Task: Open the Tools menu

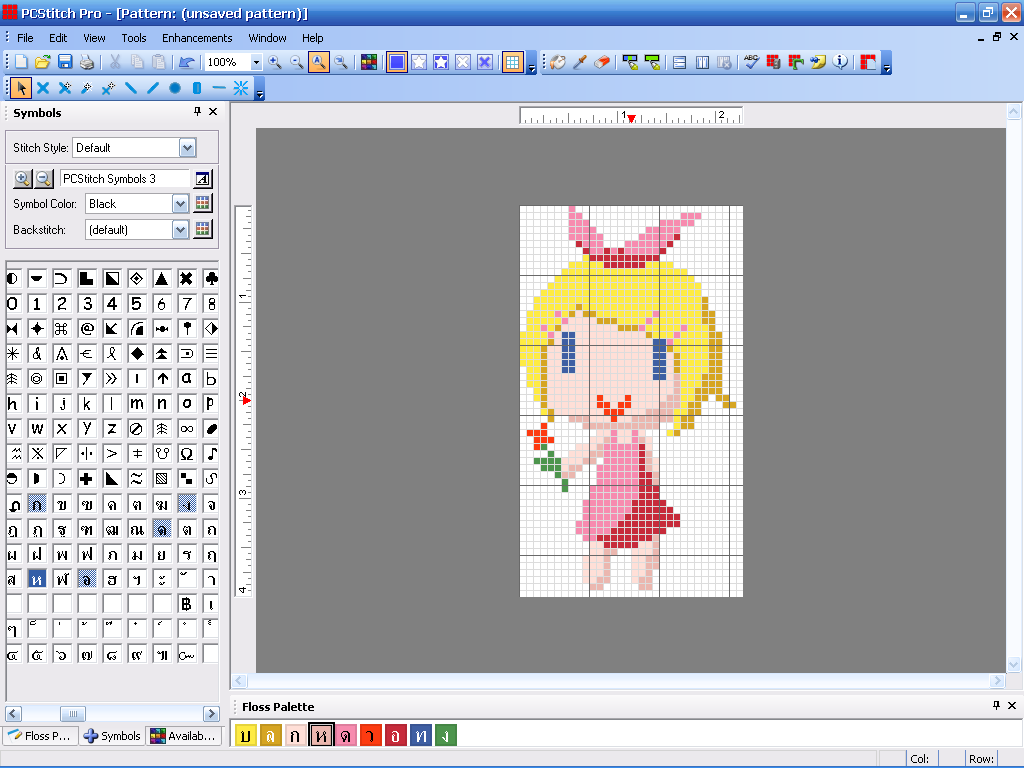Action: click(x=134, y=38)
